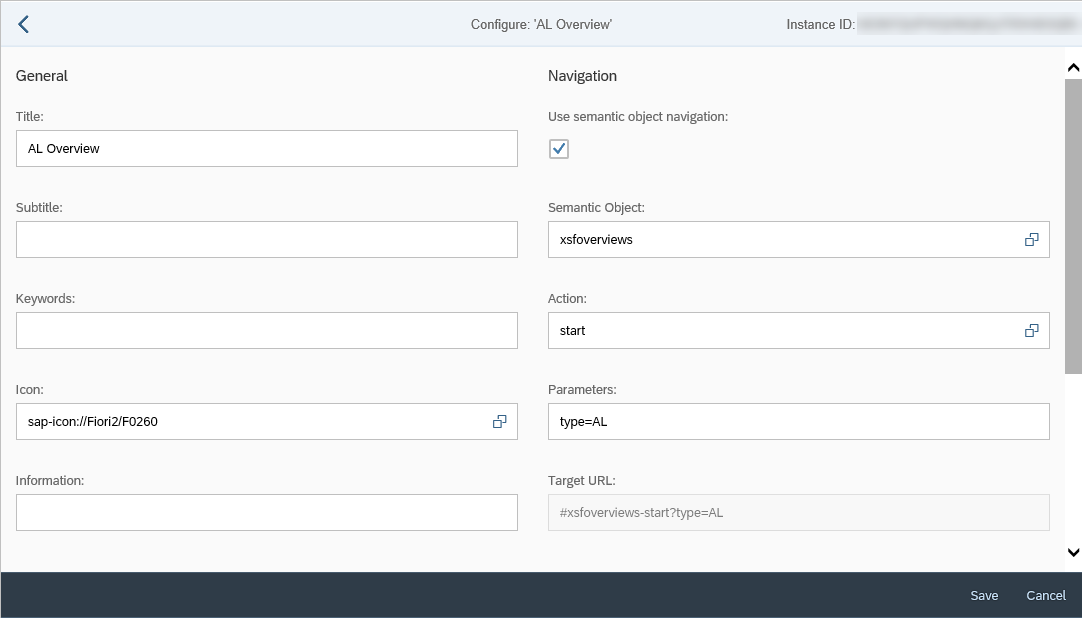1082x618 pixels.
Task: Click the Semantic Object text field
Action: (780, 240)
